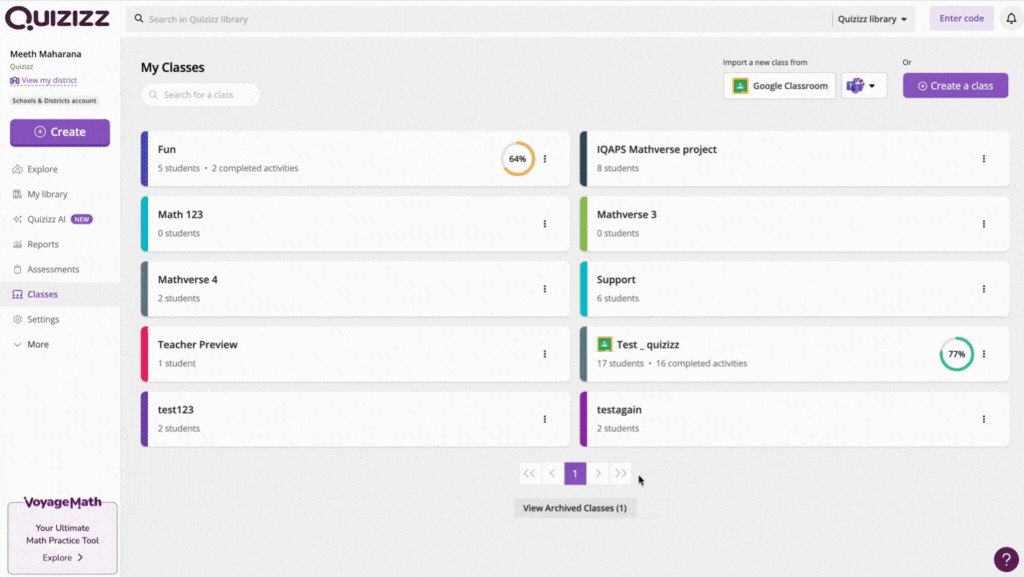
Task: Click the 77% progress ring on Test _ quizizz
Action: click(957, 354)
